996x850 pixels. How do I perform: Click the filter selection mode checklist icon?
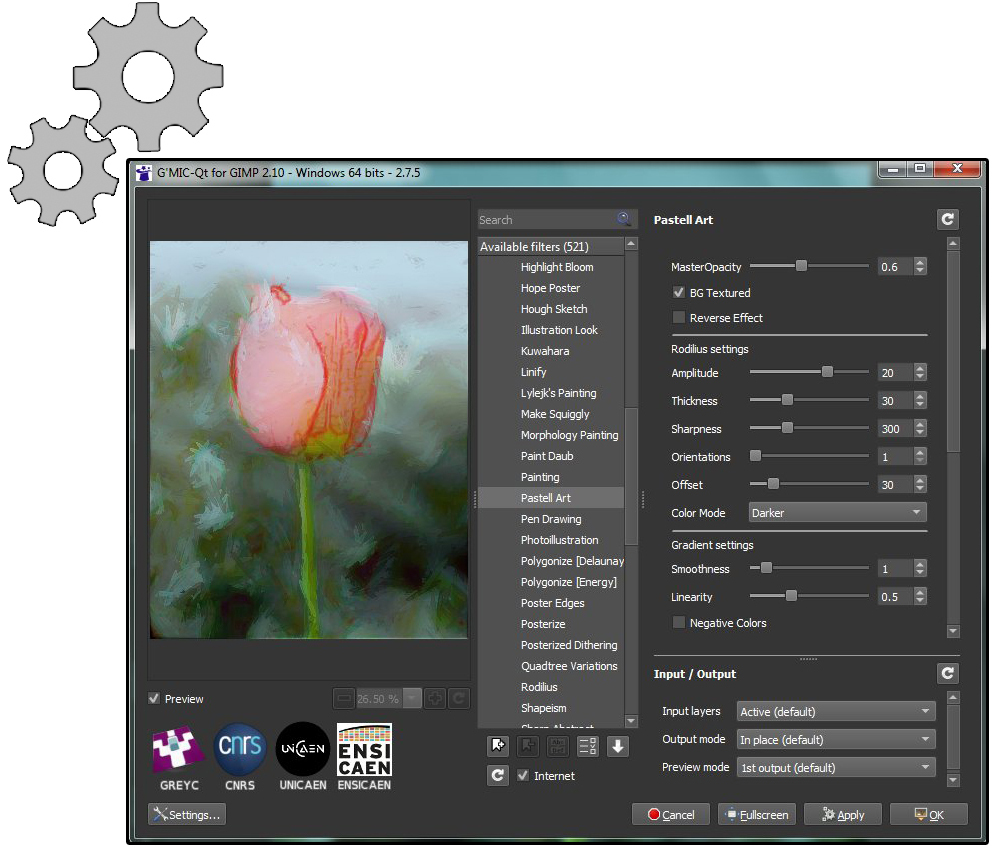pos(588,746)
